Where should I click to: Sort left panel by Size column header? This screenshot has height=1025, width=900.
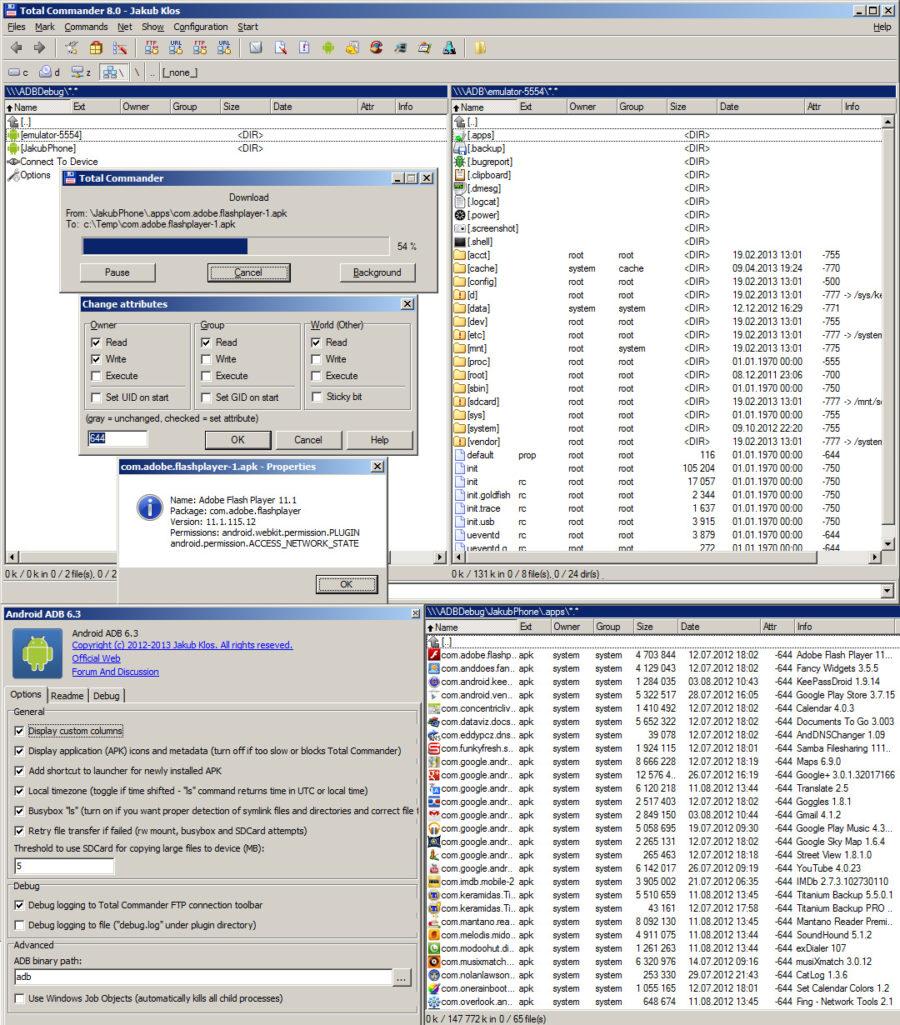244,107
